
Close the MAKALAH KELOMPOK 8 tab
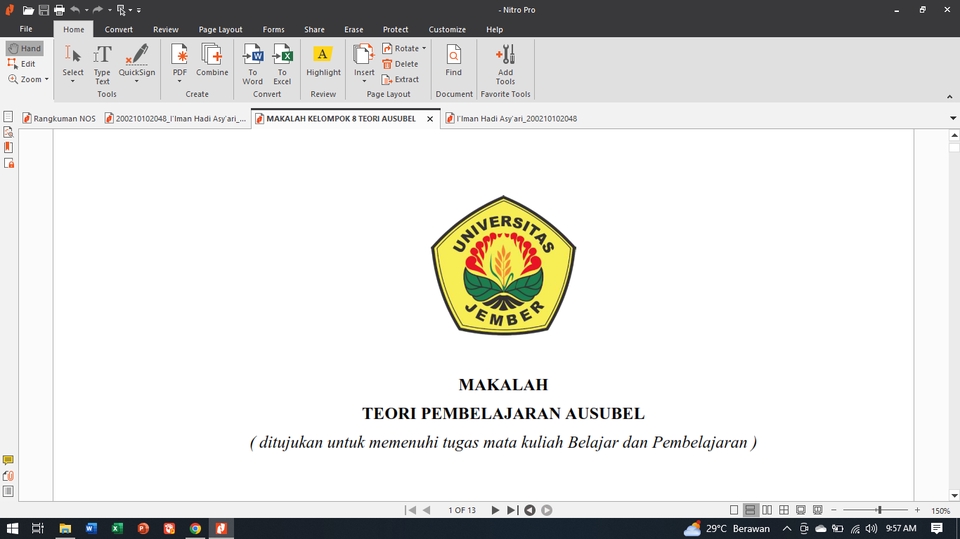click(x=430, y=119)
